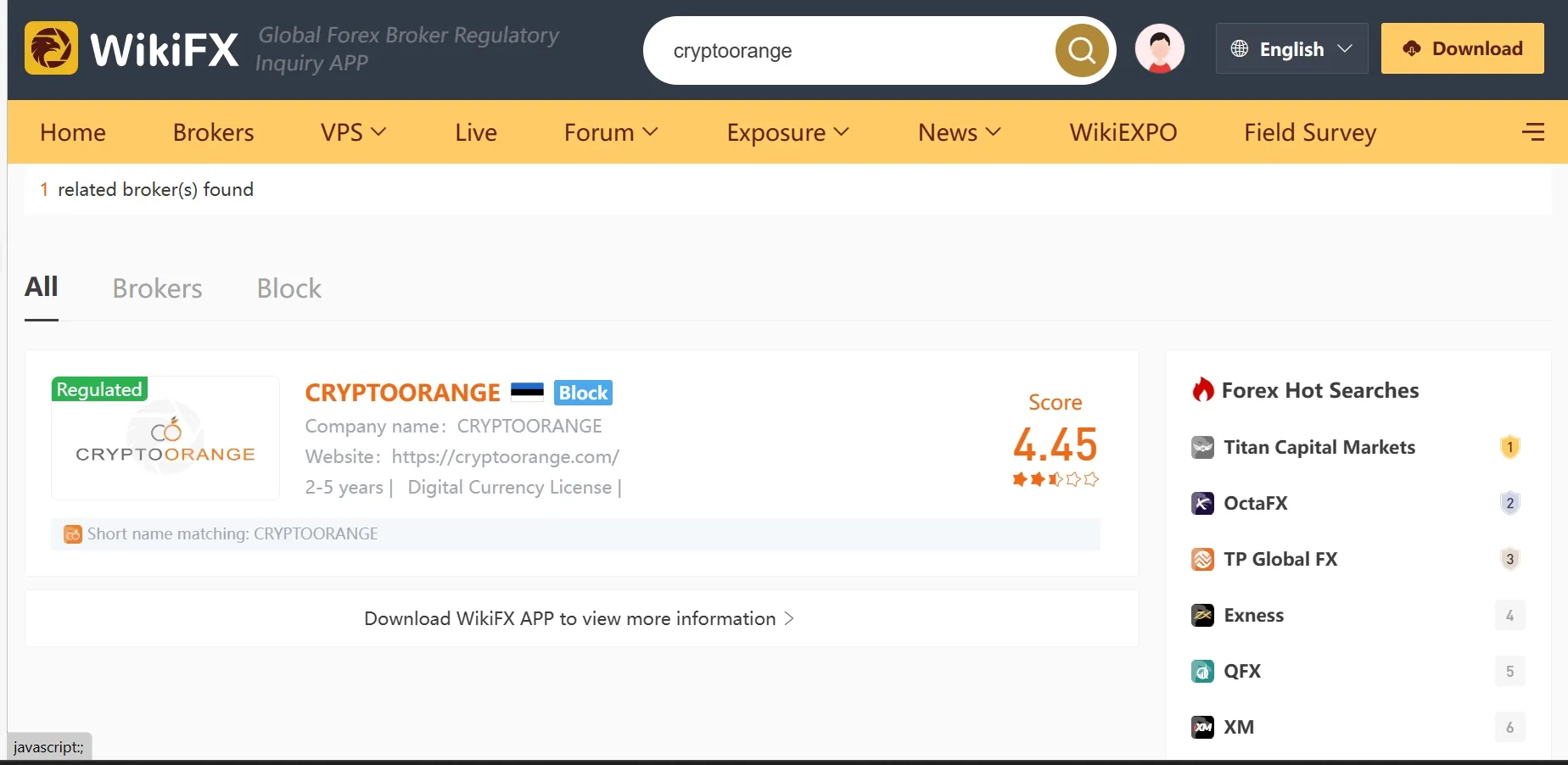Expand the VPS menu
This screenshot has height=765, width=1568.
point(353,132)
